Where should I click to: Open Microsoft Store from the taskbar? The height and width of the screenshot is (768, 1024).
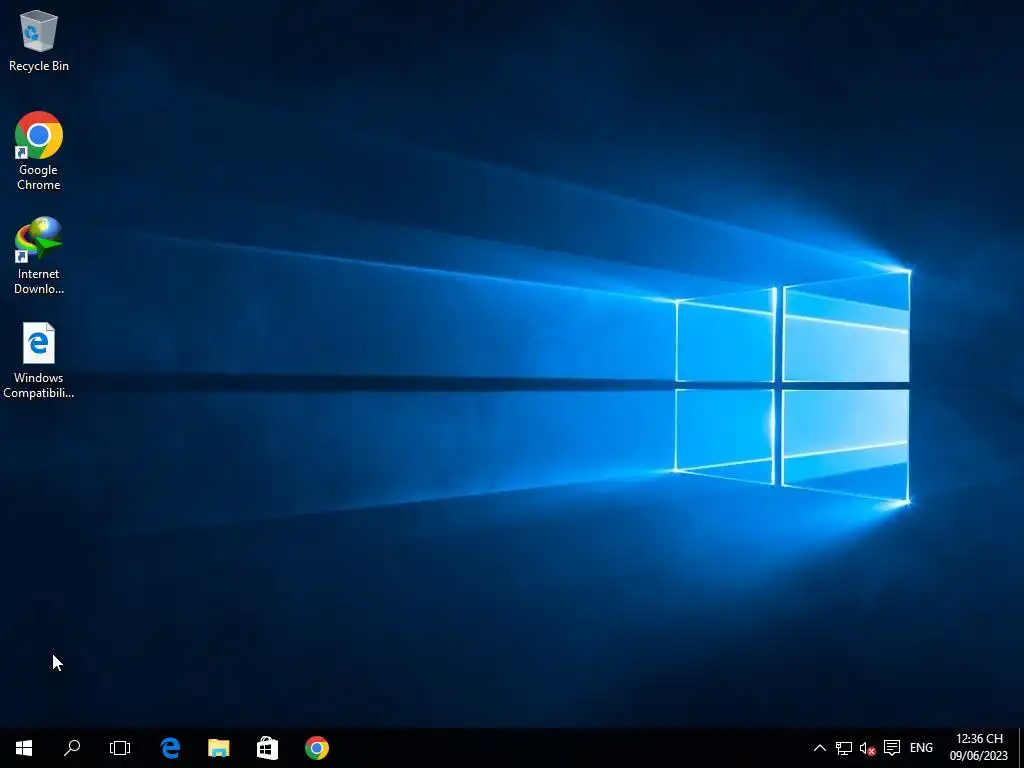pos(268,748)
